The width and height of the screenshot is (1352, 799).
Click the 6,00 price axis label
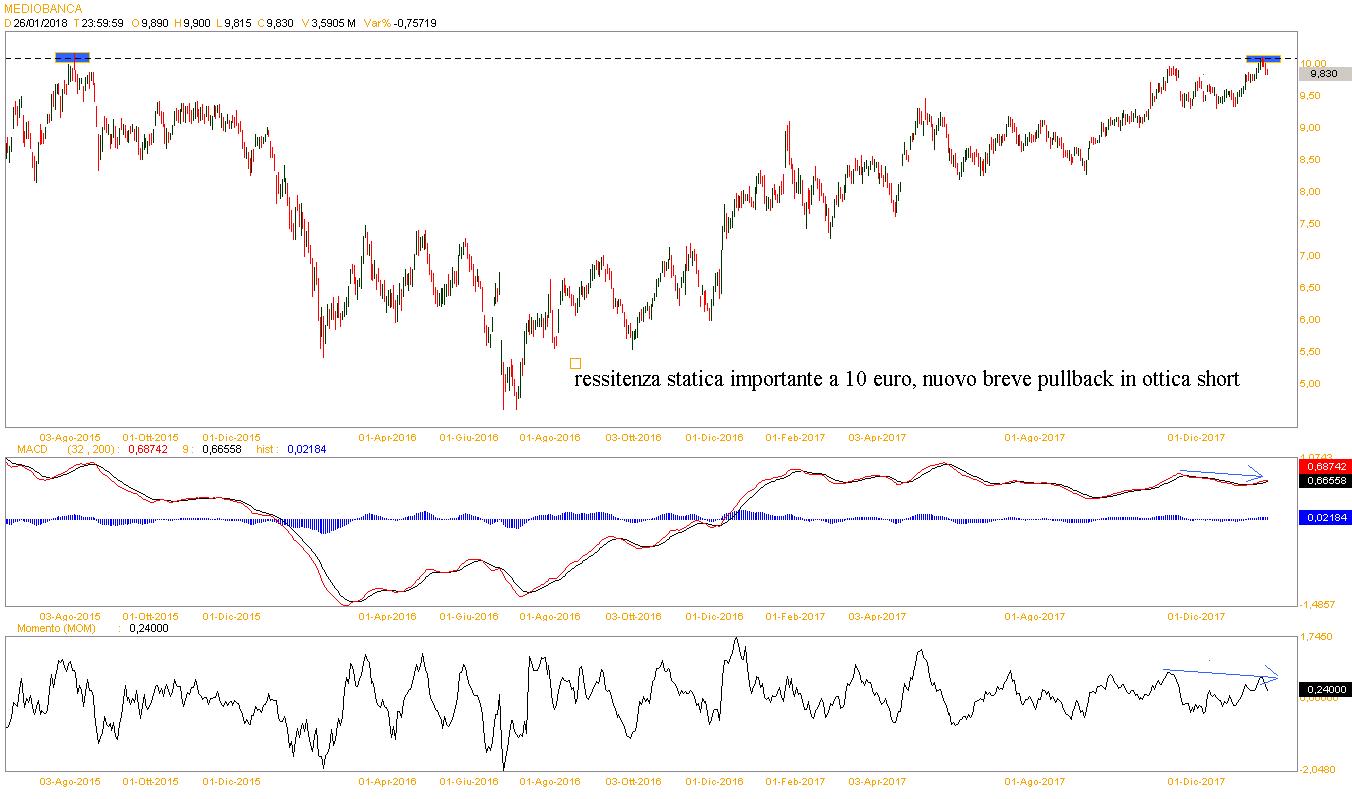[1312, 320]
